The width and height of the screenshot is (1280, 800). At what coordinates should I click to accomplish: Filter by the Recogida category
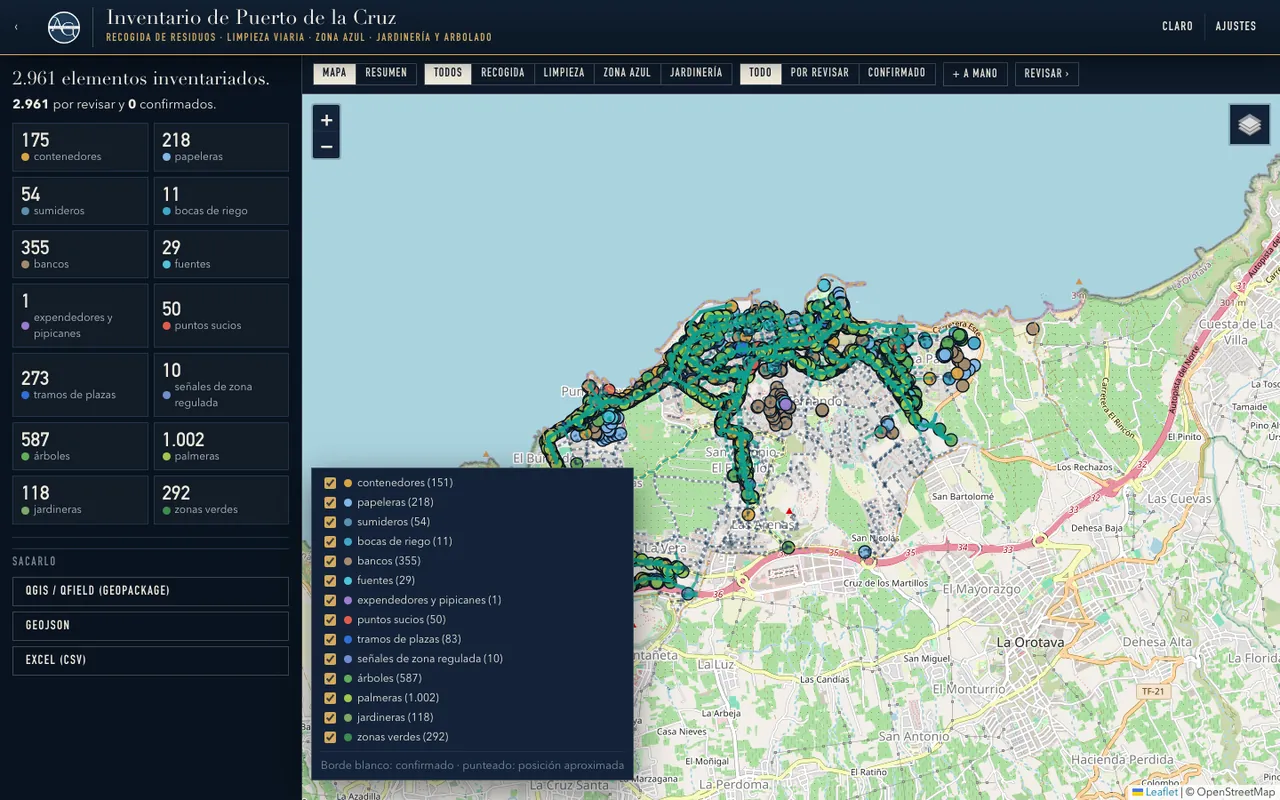tap(503, 73)
